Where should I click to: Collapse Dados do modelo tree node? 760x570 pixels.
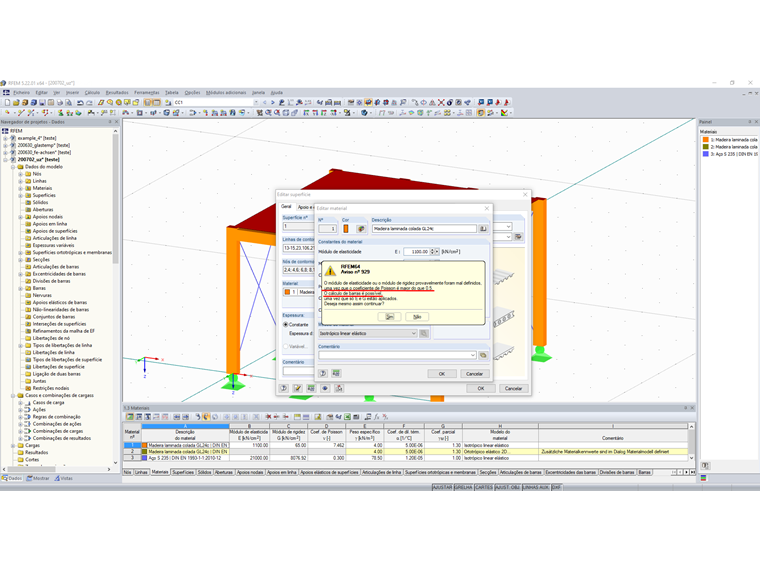pos(13,167)
